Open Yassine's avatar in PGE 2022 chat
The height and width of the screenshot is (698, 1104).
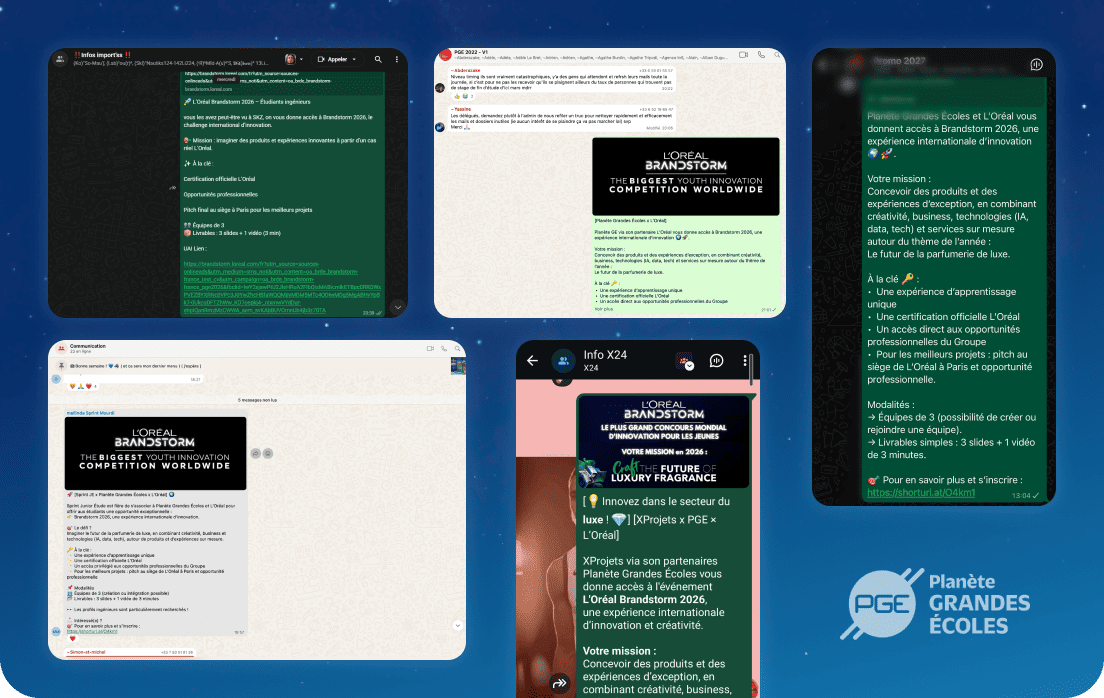click(x=440, y=127)
